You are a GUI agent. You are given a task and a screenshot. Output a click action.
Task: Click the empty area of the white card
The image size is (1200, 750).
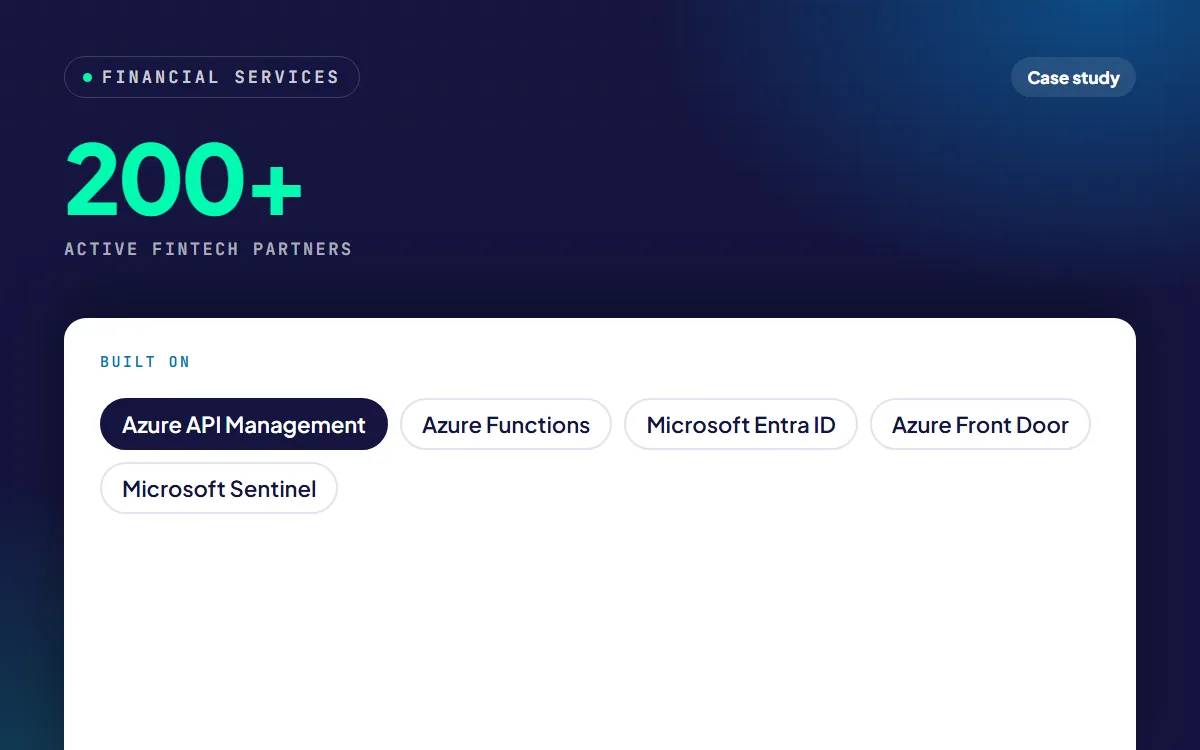pyautogui.click(x=600, y=630)
